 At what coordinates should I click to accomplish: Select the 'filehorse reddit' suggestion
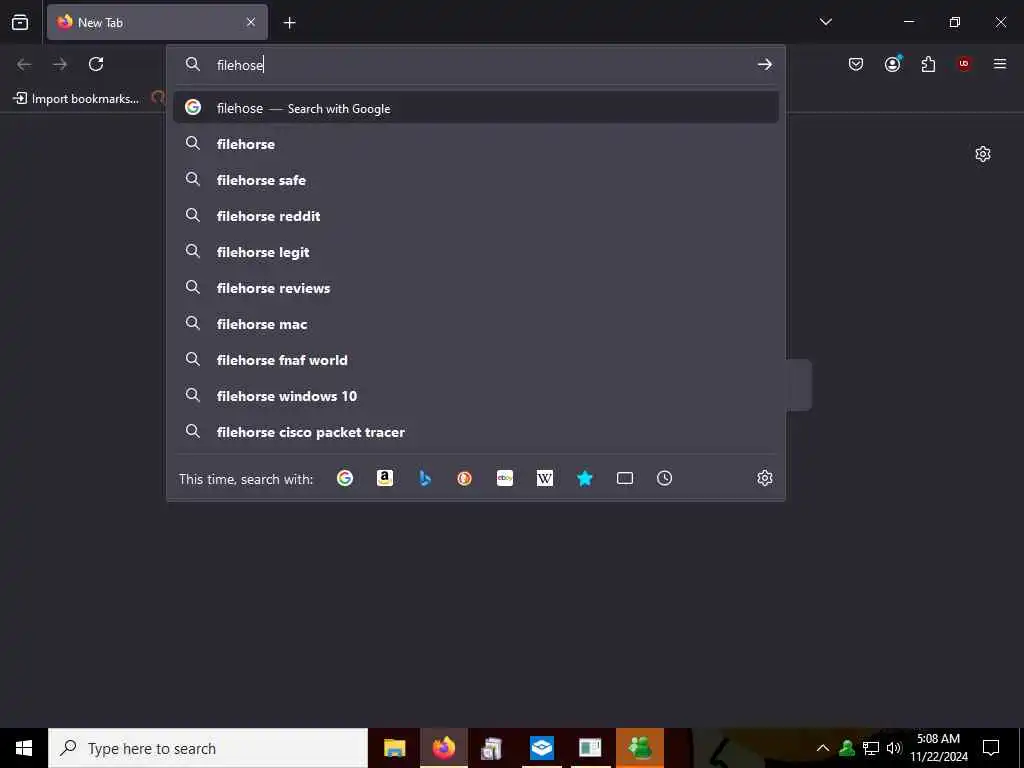pyautogui.click(x=475, y=216)
